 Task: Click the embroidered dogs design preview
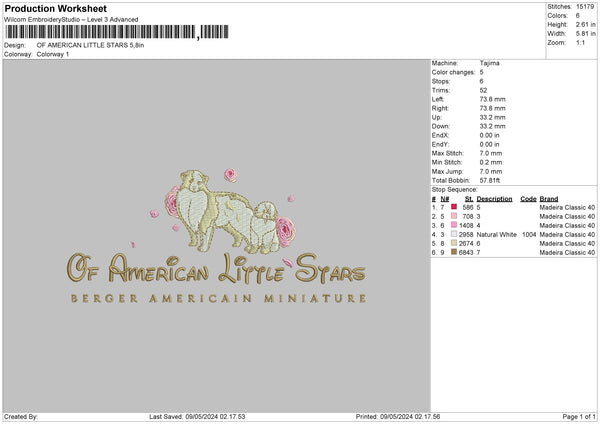click(230, 212)
